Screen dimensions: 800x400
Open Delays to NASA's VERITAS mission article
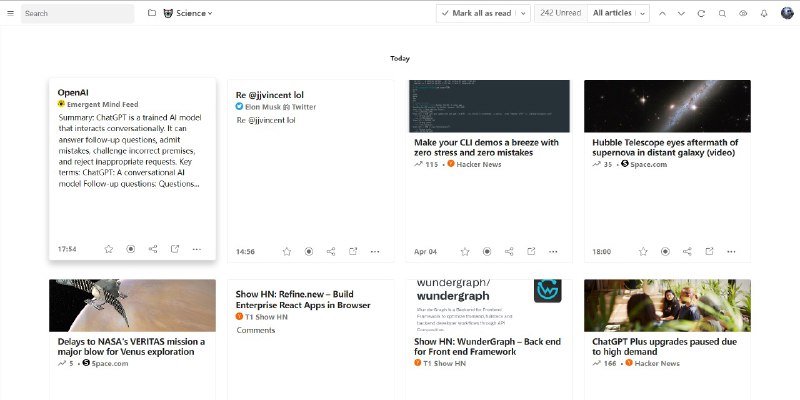(131, 346)
